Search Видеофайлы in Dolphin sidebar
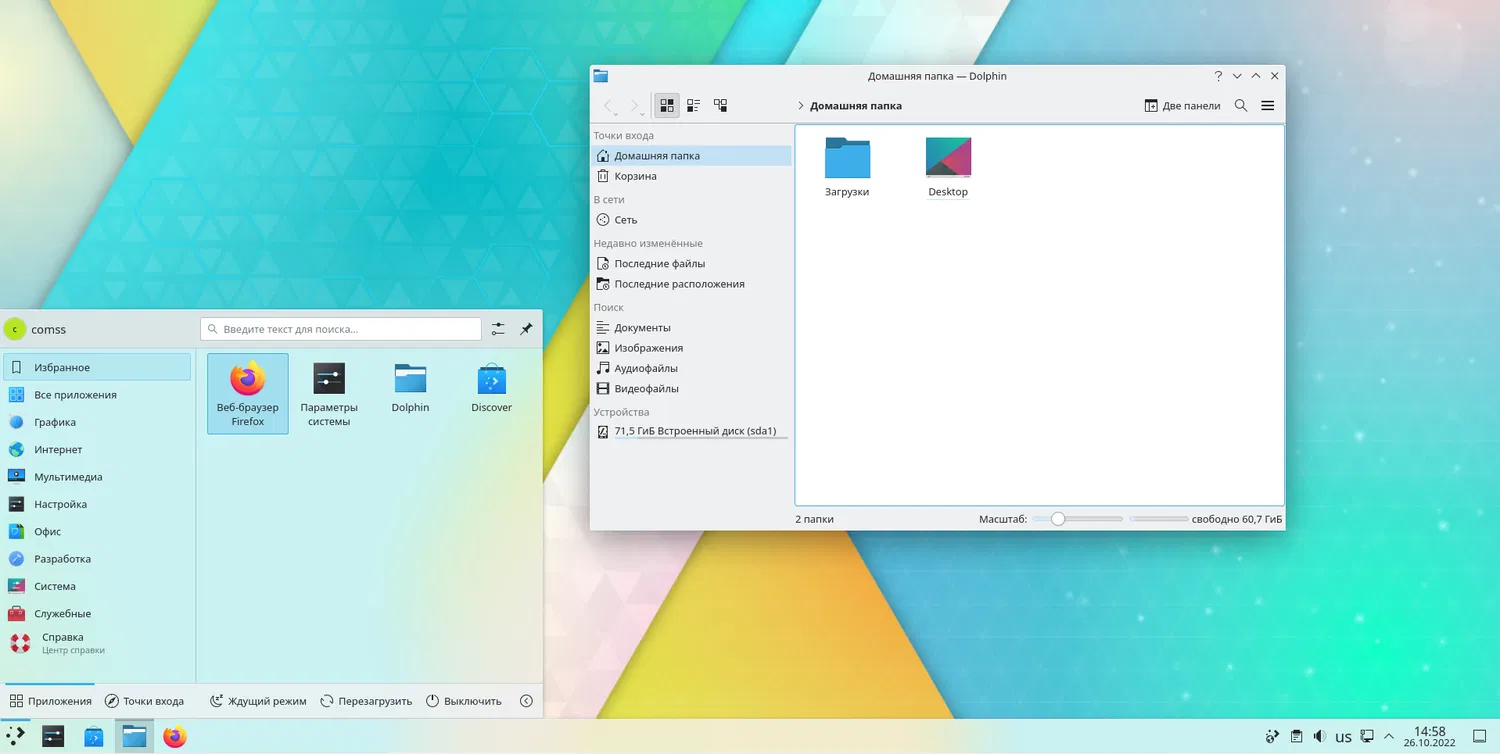This screenshot has height=754, width=1500. pyautogui.click(x=691, y=388)
